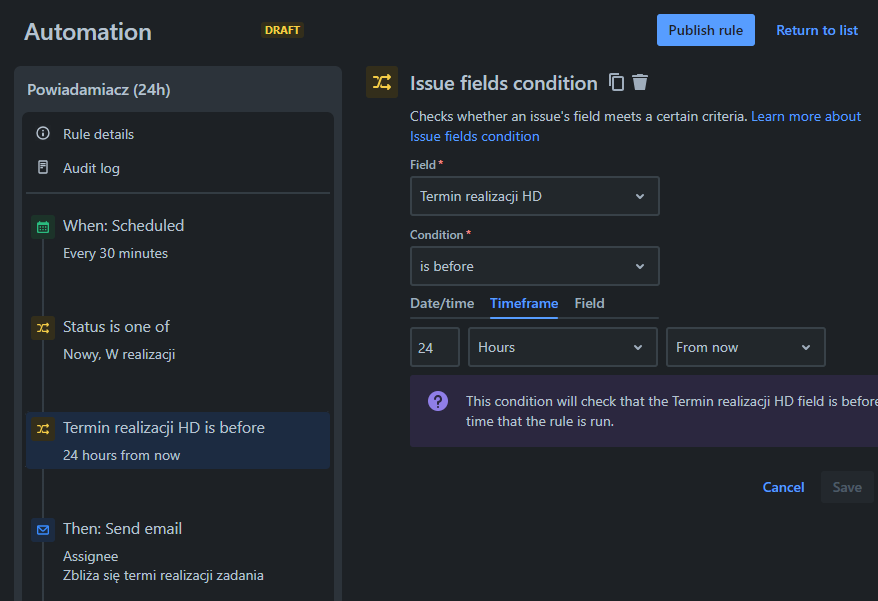The height and width of the screenshot is (601, 878).
Task: Click the copy component icon
Action: click(617, 83)
